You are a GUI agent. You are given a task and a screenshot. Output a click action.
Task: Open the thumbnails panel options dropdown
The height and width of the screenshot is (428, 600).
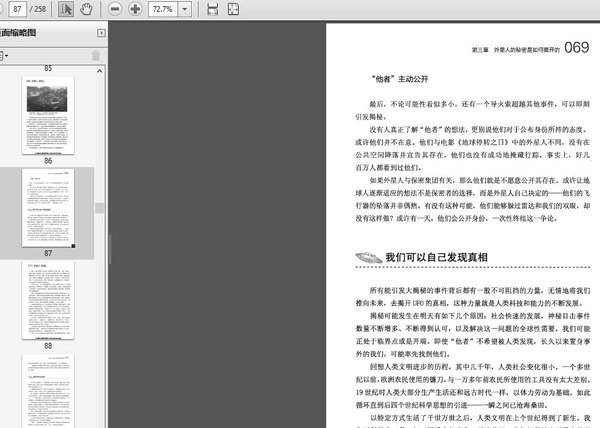coord(3,56)
